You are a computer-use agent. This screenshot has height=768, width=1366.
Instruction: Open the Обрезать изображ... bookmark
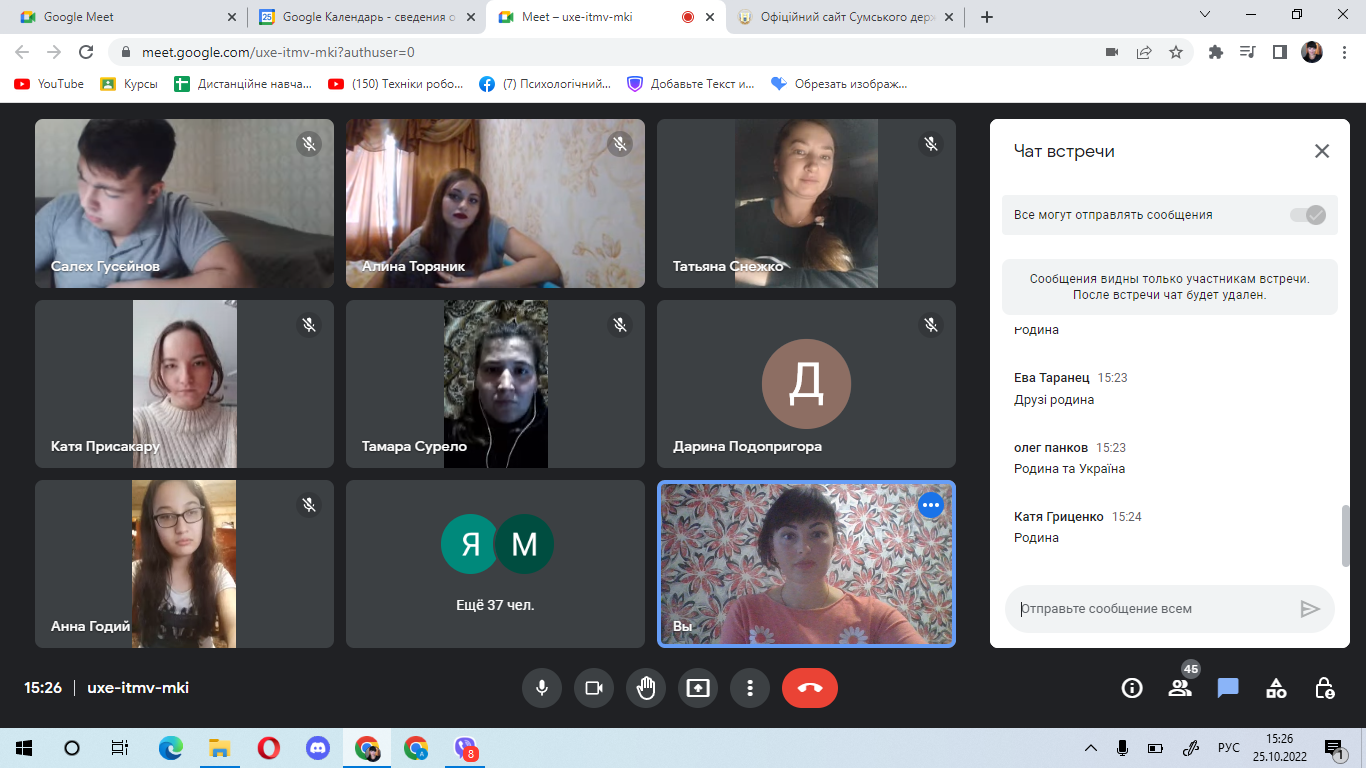click(x=839, y=84)
